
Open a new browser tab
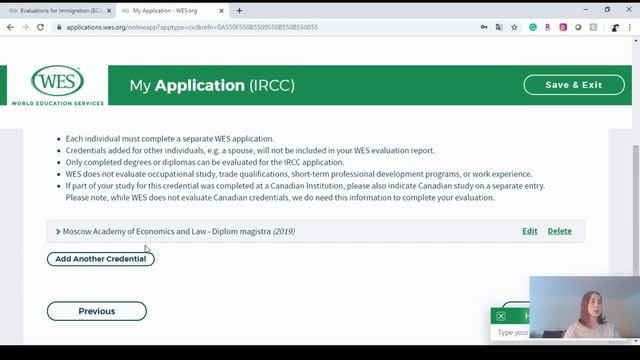[240, 11]
